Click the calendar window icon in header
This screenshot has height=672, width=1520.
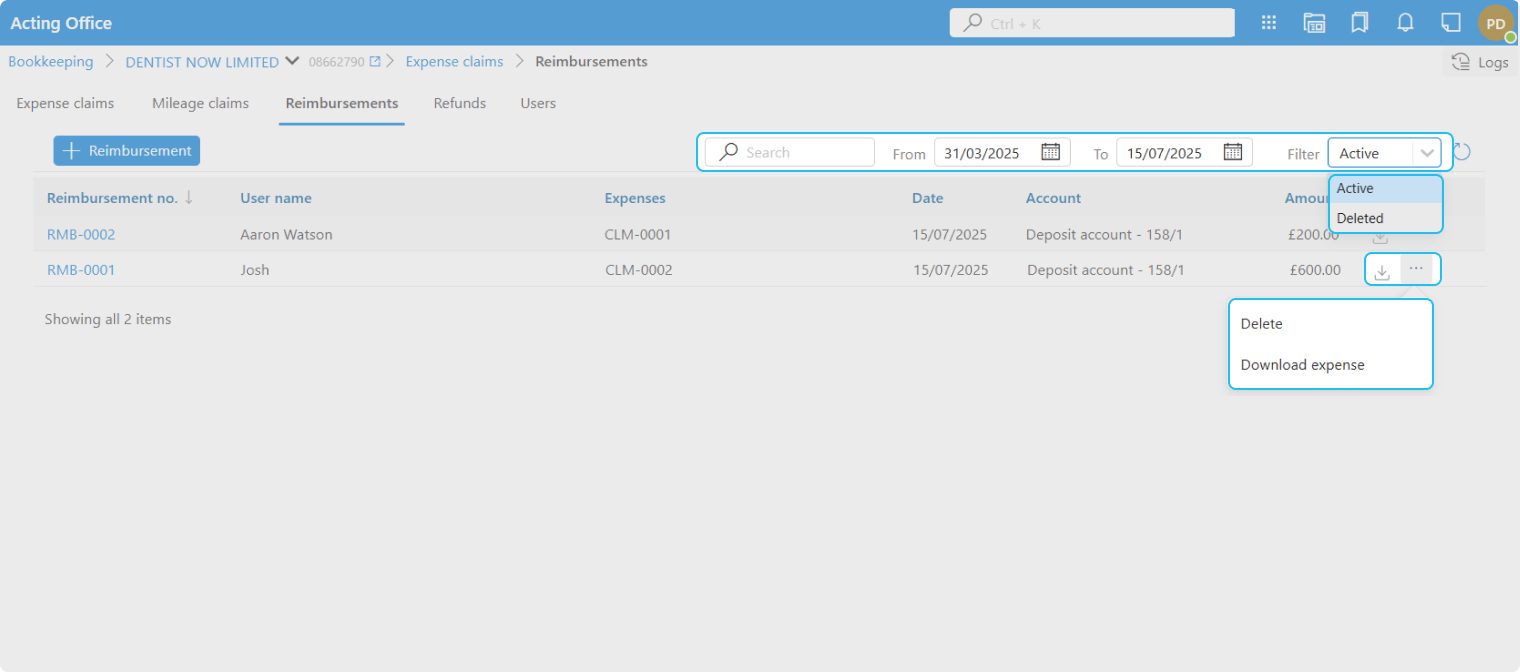point(1314,23)
